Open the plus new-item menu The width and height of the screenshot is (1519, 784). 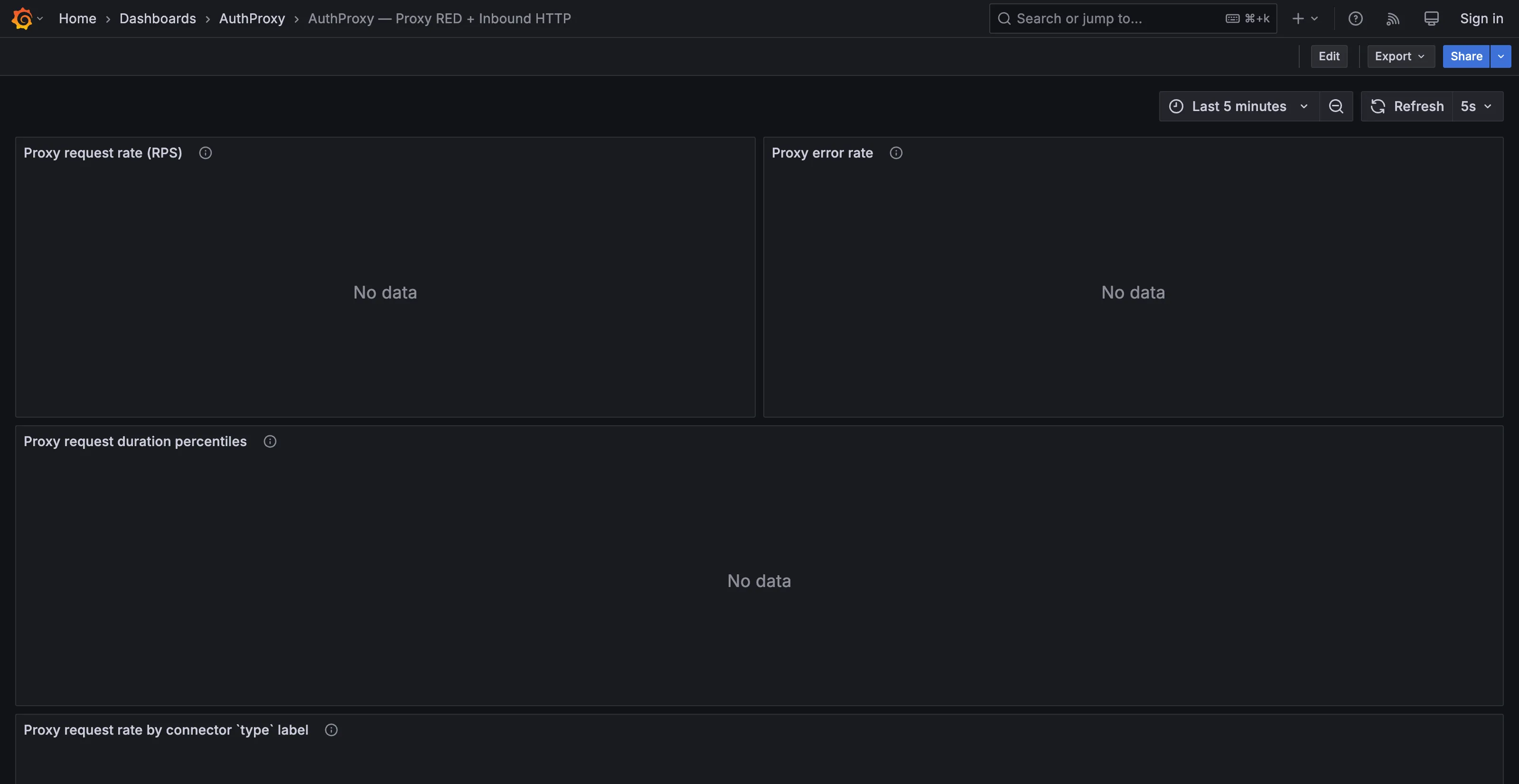pos(1305,19)
